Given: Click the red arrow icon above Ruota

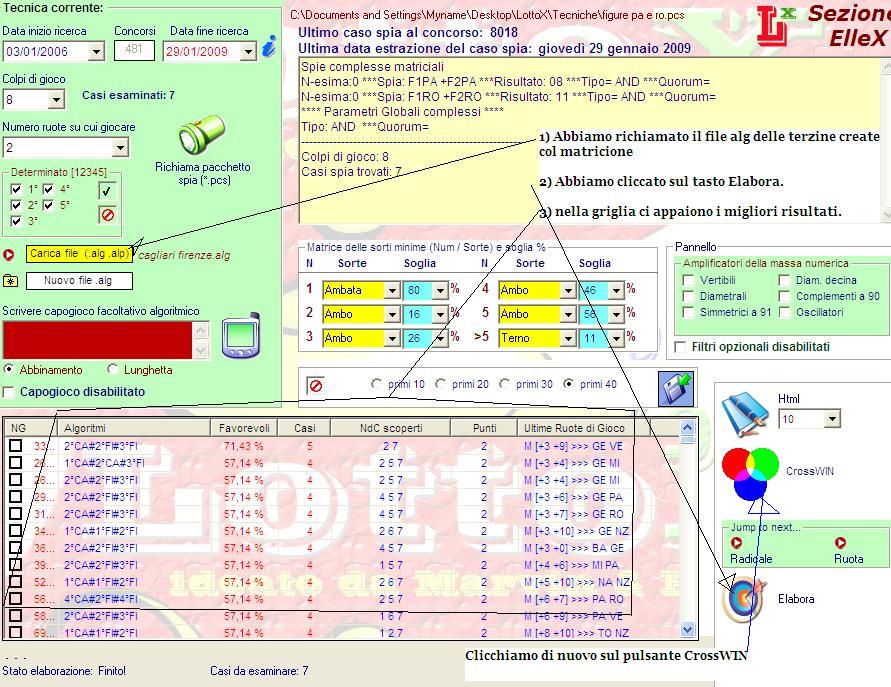Looking at the screenshot, I should click(840, 543).
